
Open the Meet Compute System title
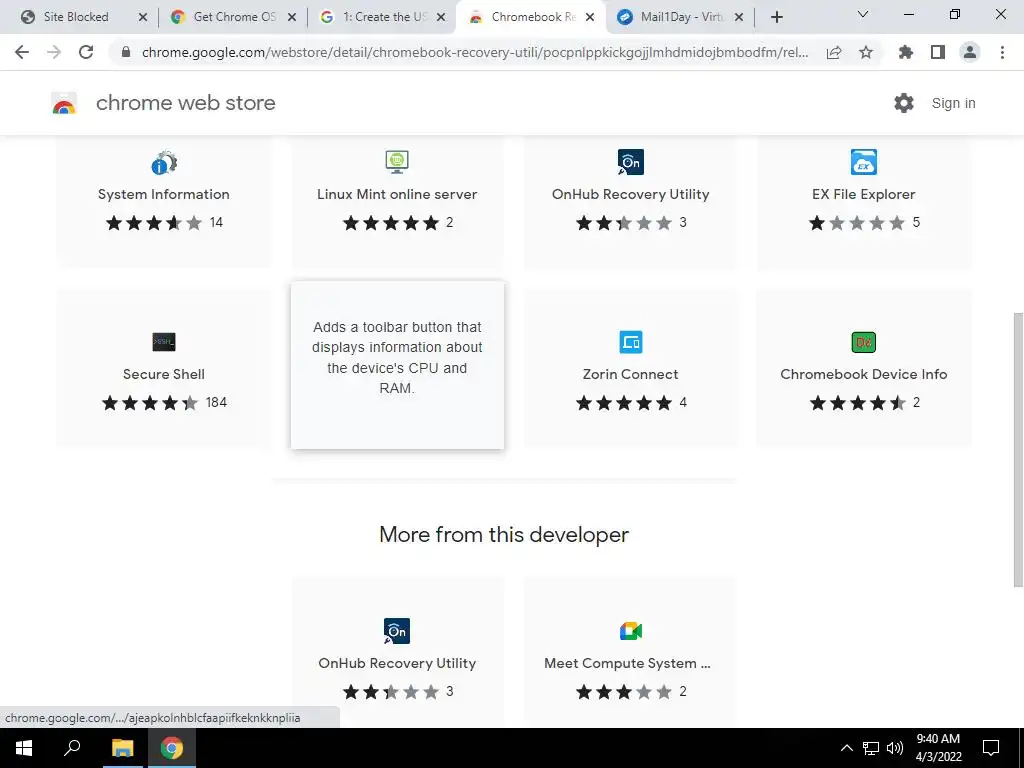point(627,663)
